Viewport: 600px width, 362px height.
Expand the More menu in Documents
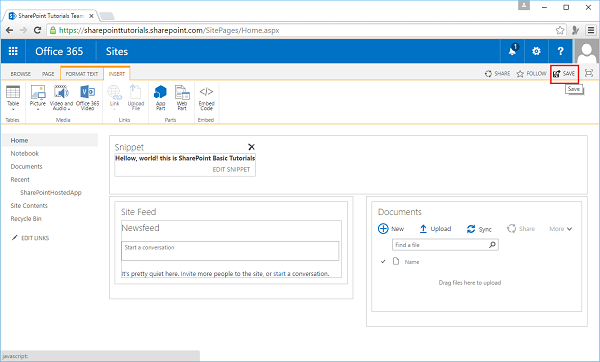click(561, 229)
